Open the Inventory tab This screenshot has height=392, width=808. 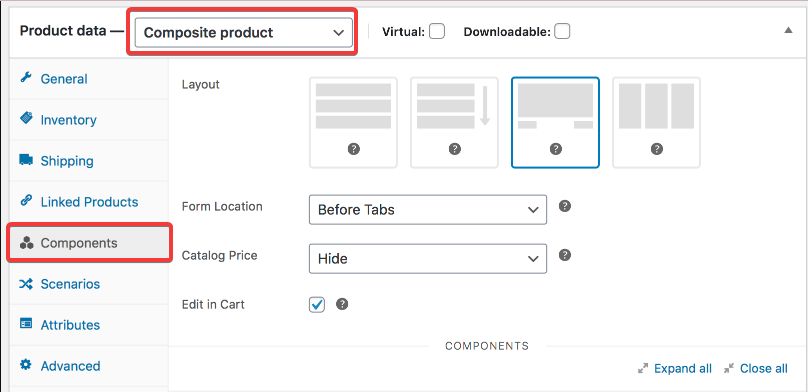pos(89,120)
